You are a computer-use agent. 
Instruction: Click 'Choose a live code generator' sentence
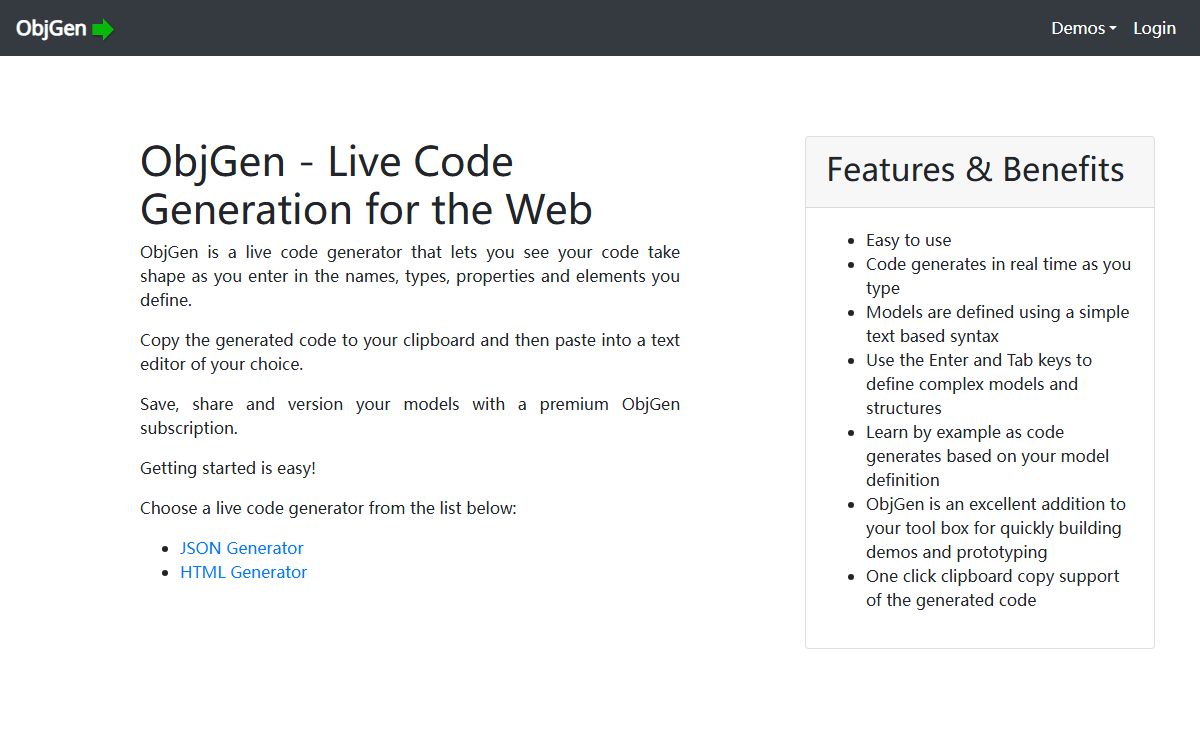[328, 508]
